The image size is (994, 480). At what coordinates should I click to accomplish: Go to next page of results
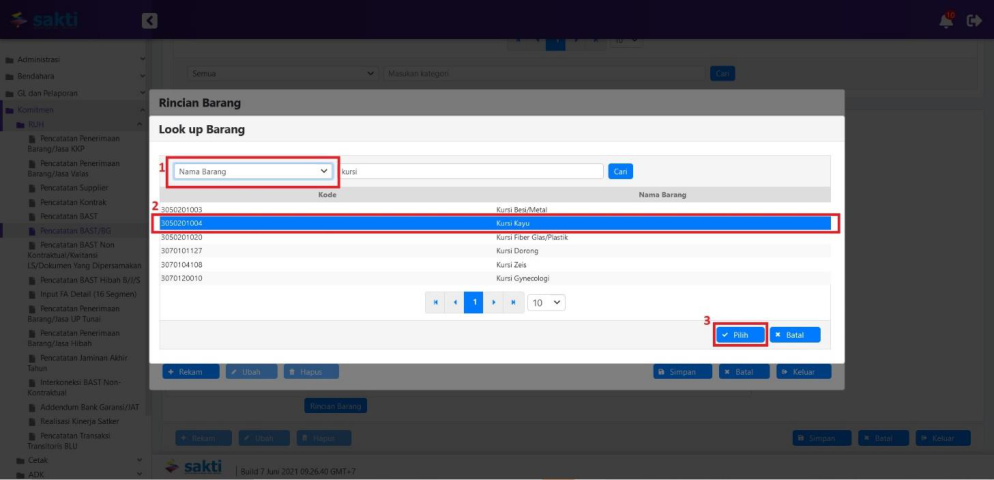pyautogui.click(x=495, y=301)
